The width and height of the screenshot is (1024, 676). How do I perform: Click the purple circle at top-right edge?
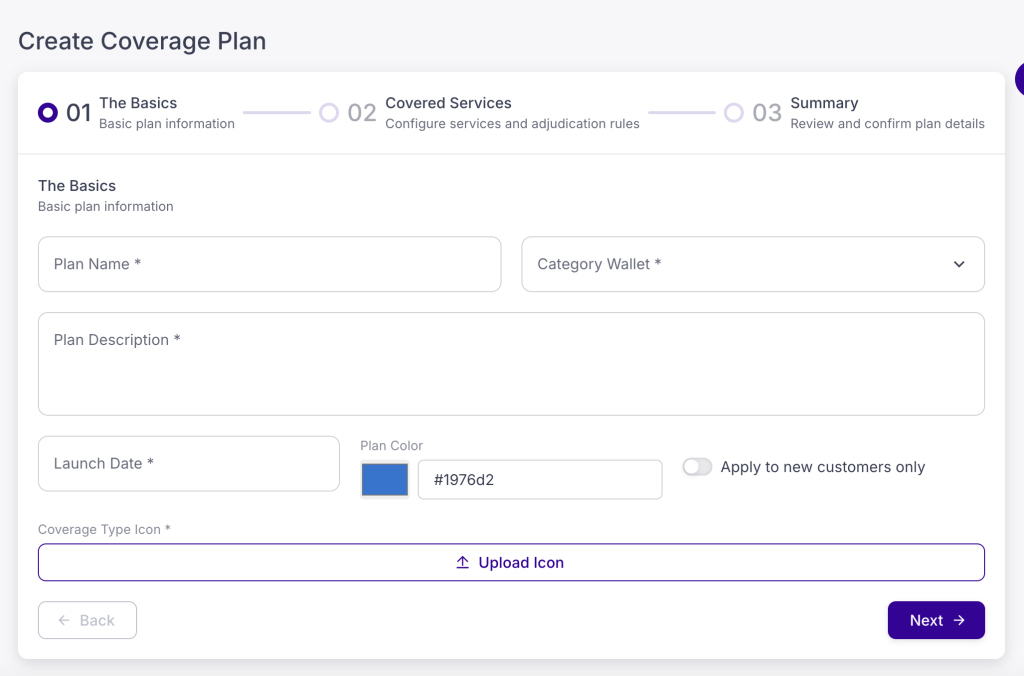[1019, 79]
